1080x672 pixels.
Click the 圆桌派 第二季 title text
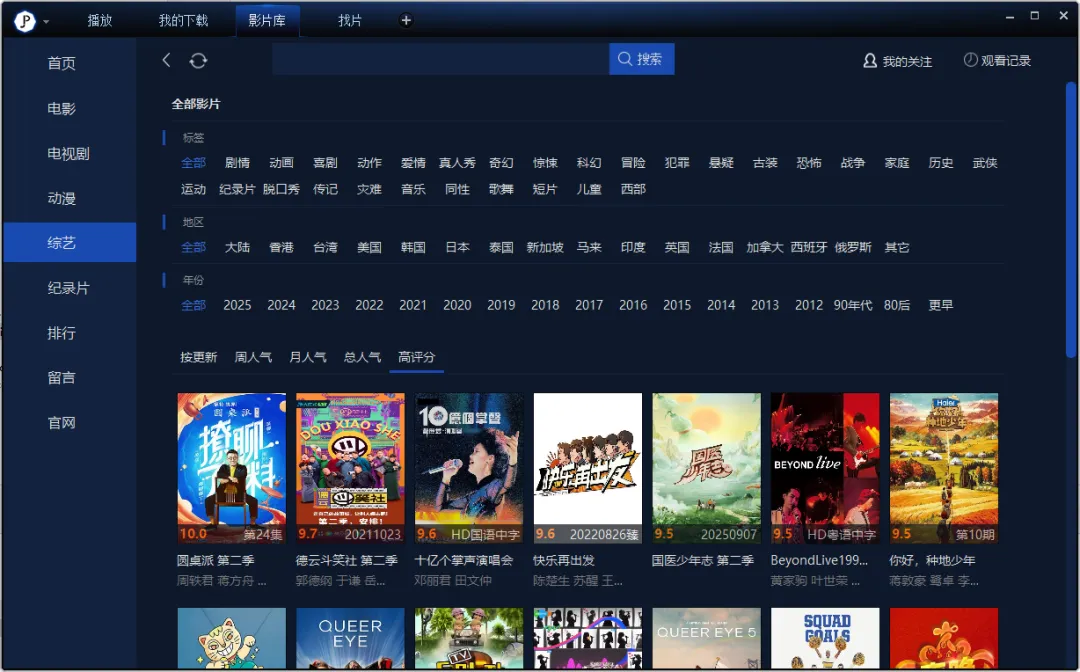pyautogui.click(x=216, y=560)
